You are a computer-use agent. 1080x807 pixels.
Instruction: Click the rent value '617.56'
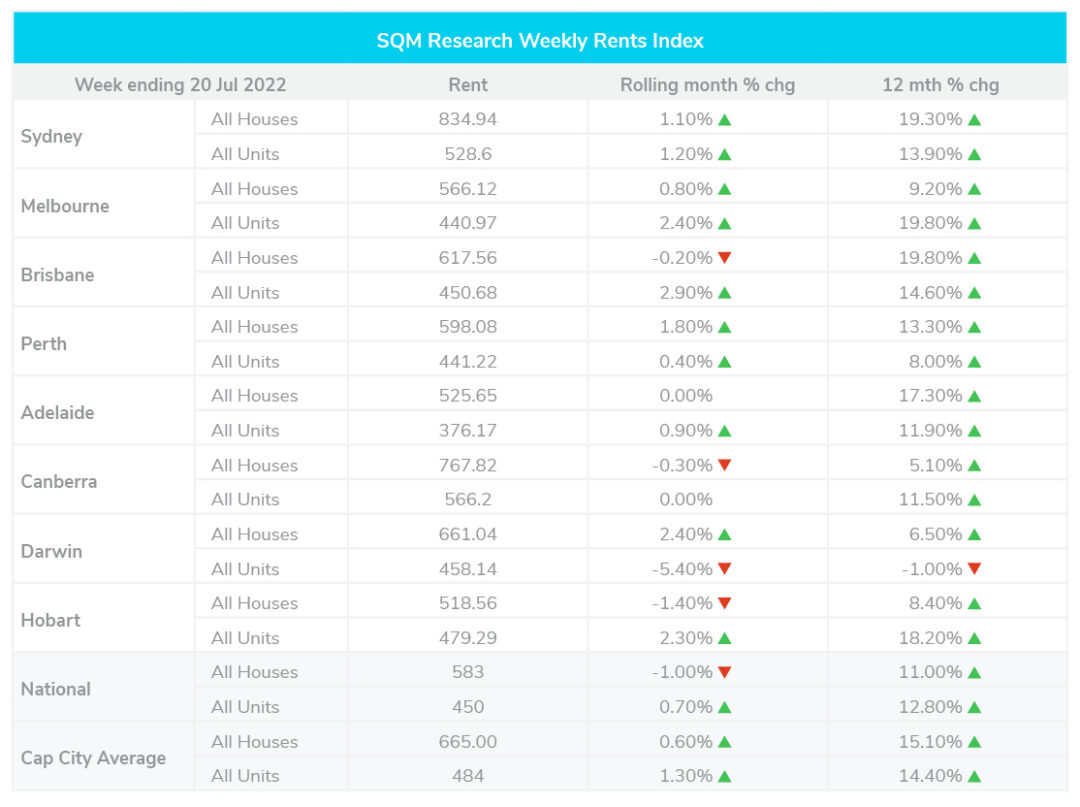(x=468, y=258)
